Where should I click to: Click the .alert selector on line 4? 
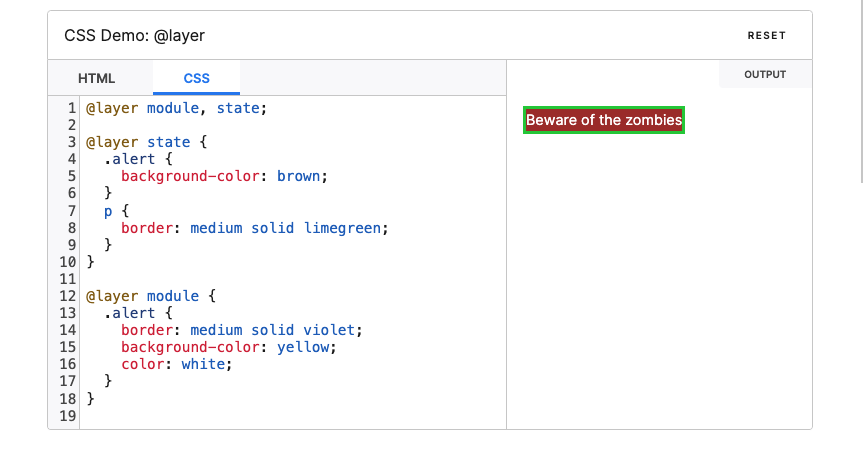pyautogui.click(x=129, y=159)
